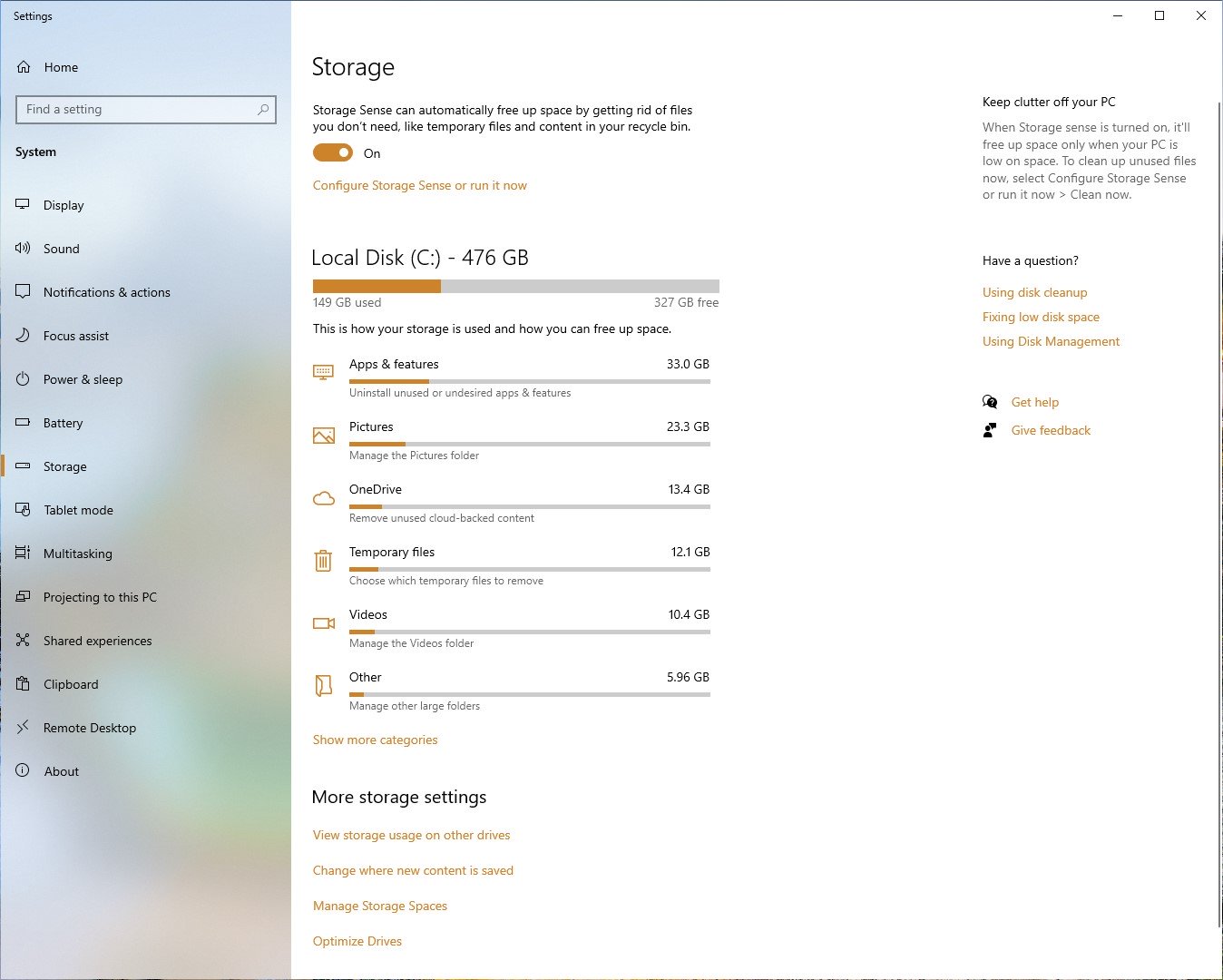
Task: Click the Home icon in the sidebar
Action: coord(24,67)
